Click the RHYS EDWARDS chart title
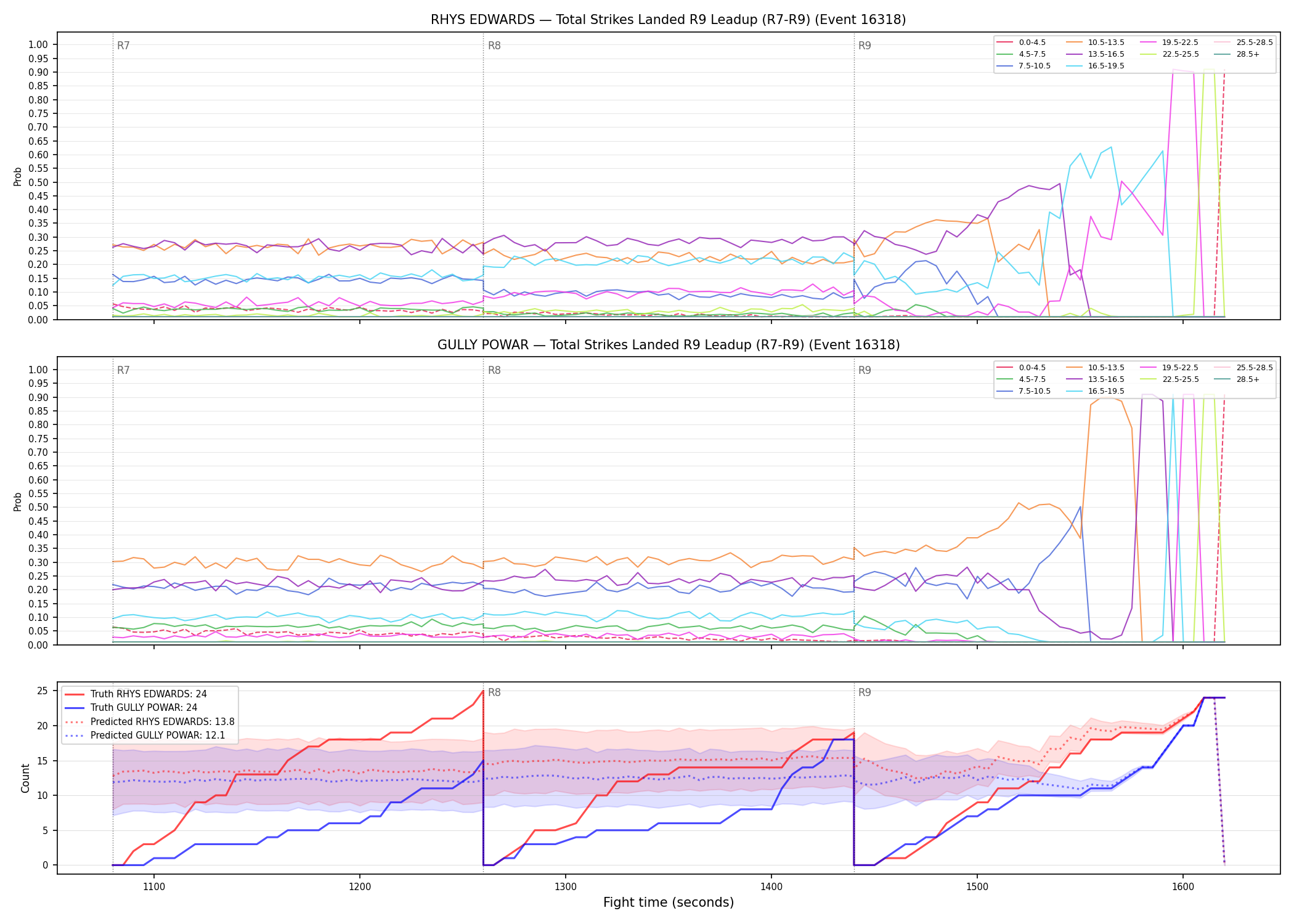The image size is (1294, 924). click(x=669, y=20)
